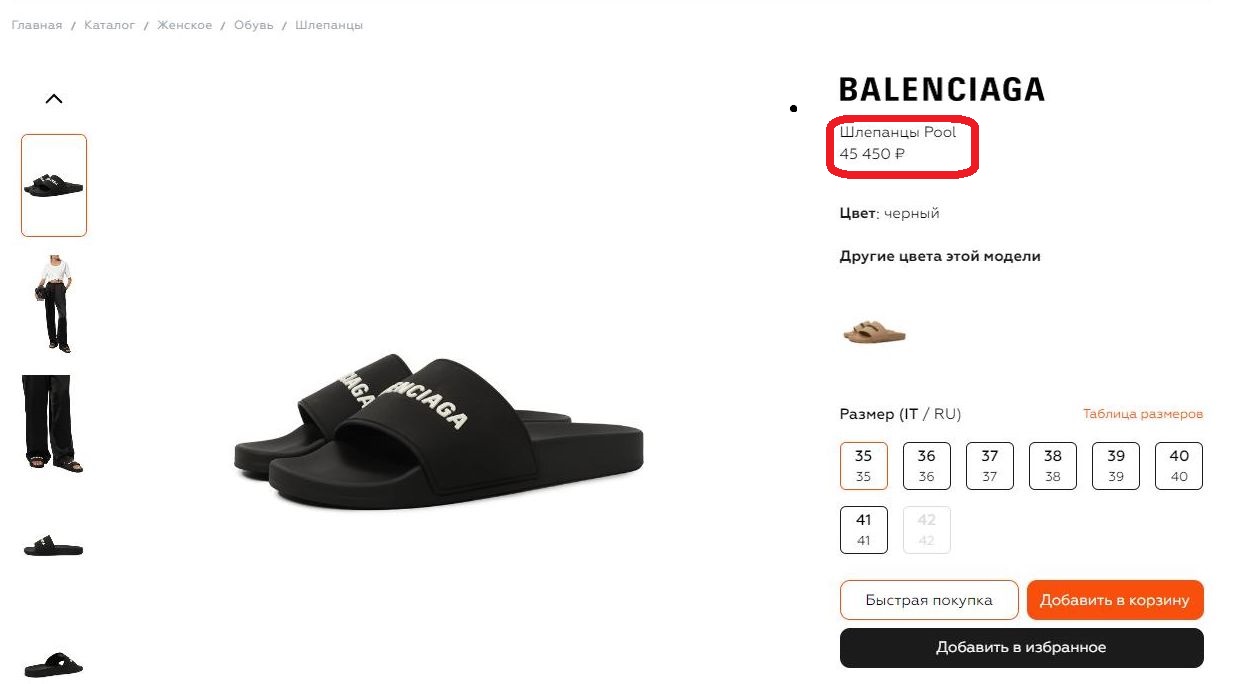Select size 36
This screenshot has height=684, width=1235.
926,466
